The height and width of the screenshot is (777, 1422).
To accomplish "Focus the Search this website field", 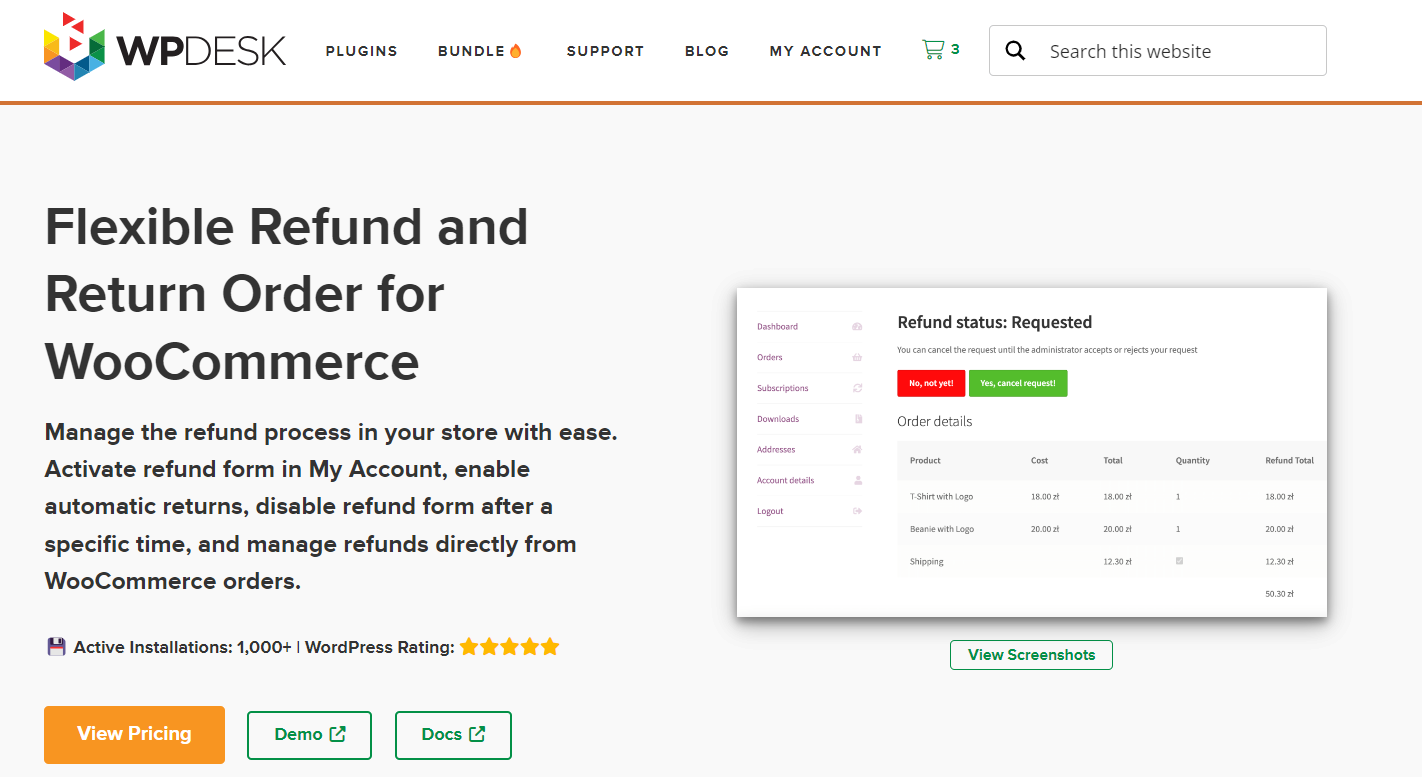I will point(1158,51).
